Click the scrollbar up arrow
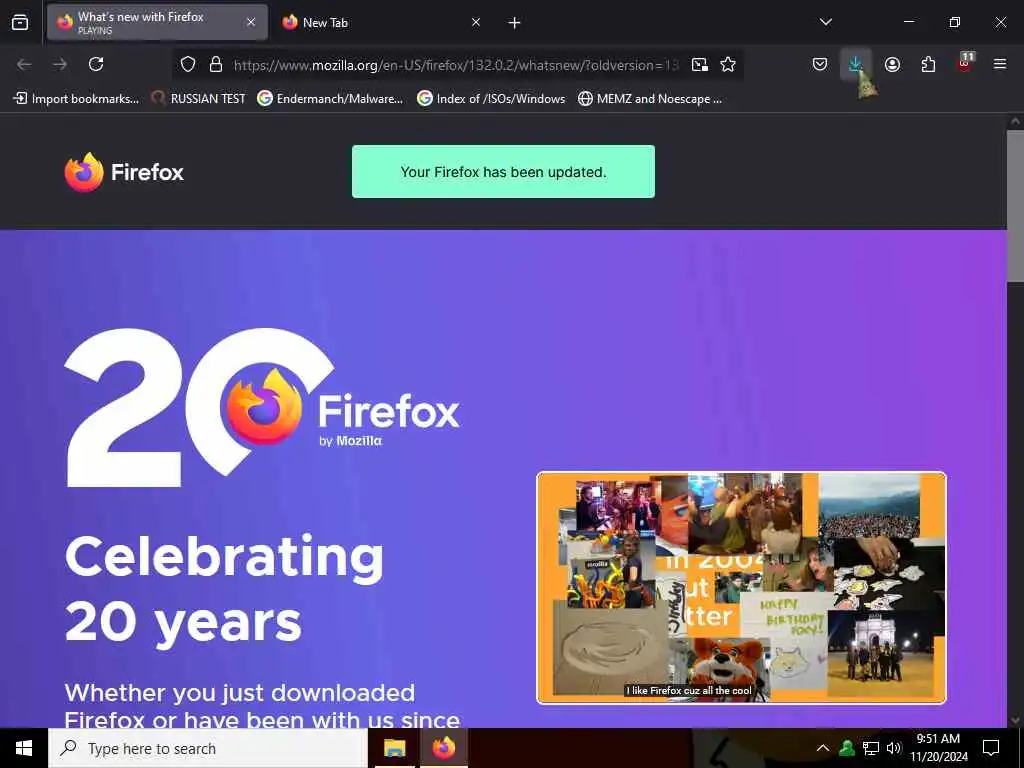The width and height of the screenshot is (1024, 768). point(1016,121)
